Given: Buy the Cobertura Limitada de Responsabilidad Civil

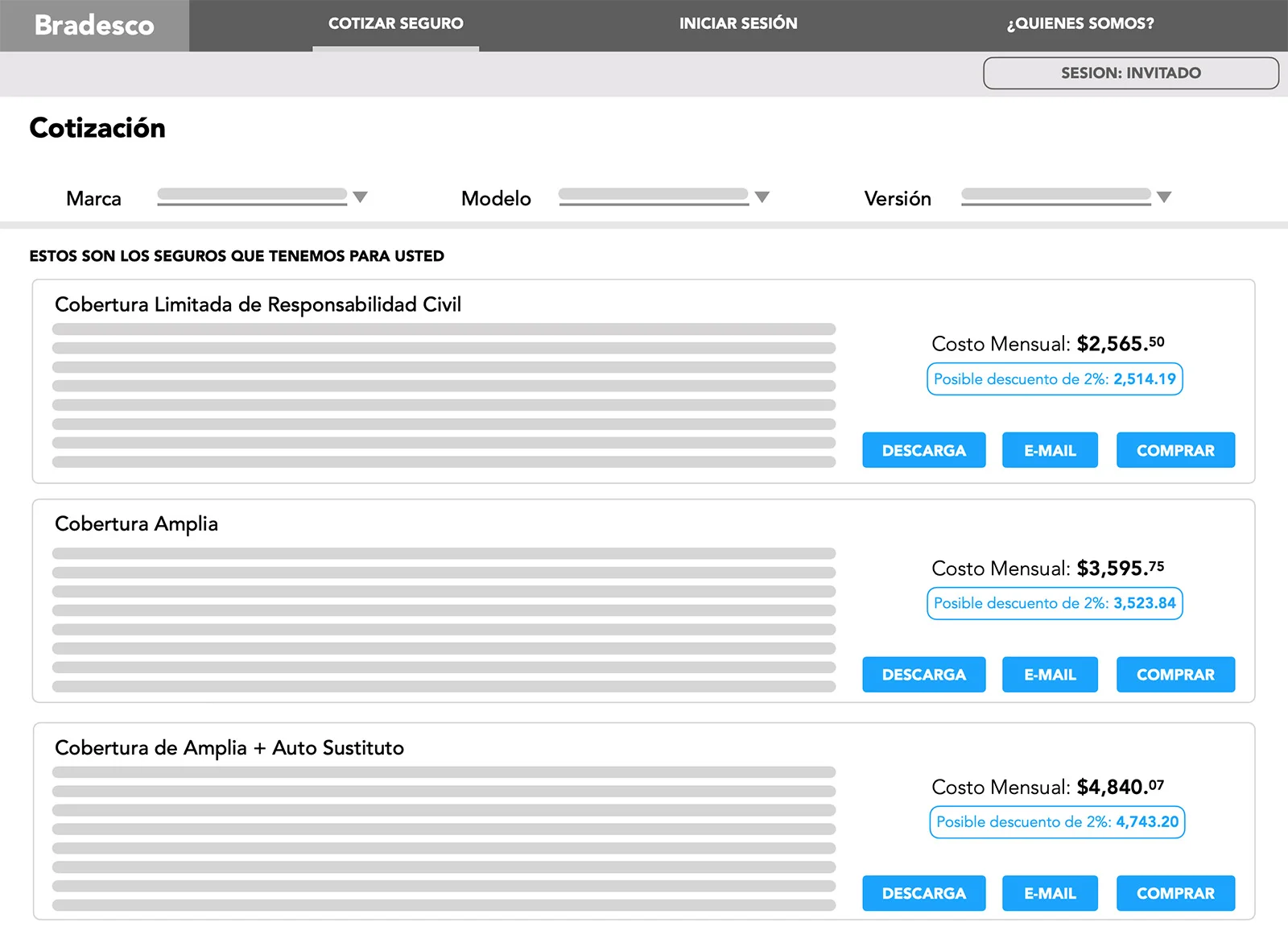Looking at the screenshot, I should [1175, 450].
